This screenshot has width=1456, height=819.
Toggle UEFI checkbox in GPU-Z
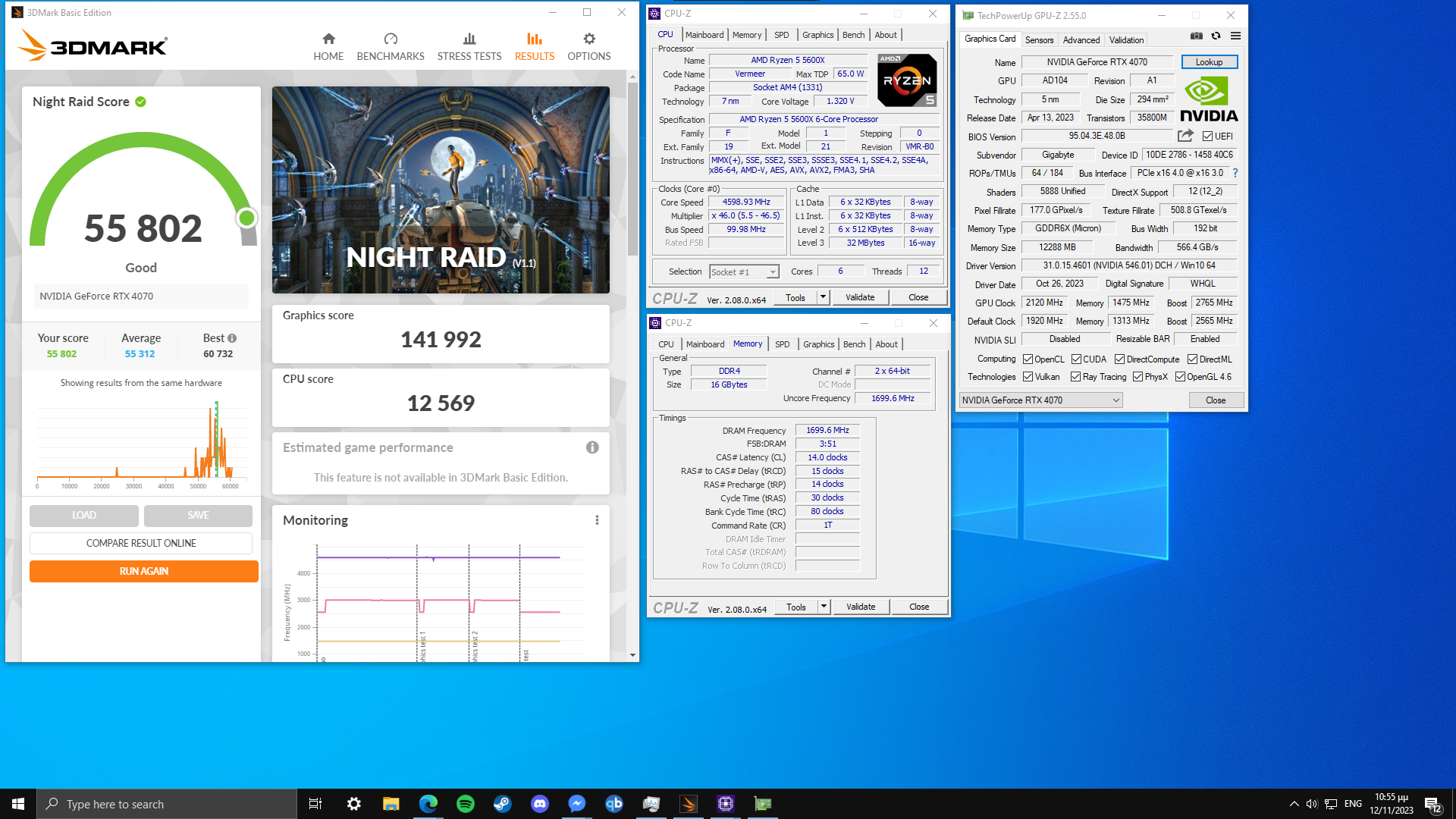tap(1207, 136)
